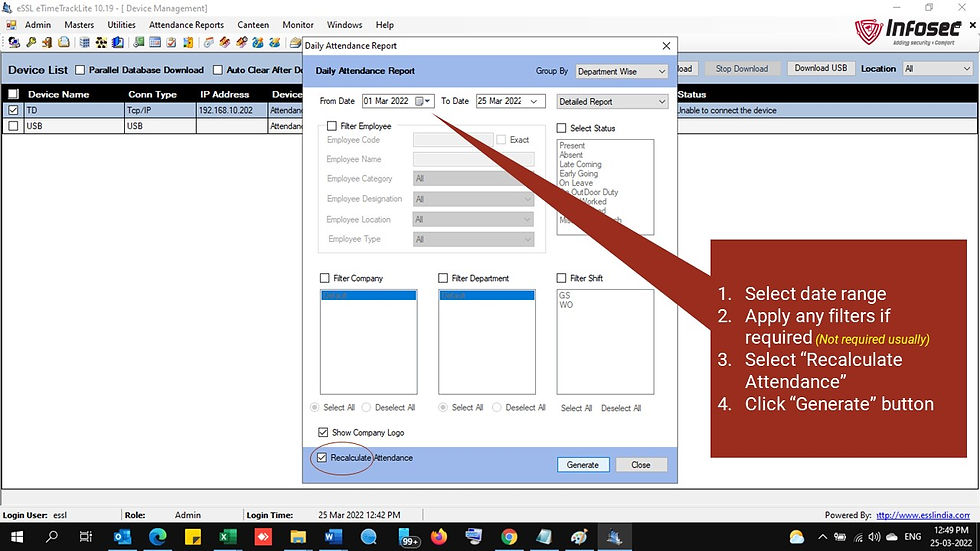The image size is (980, 551).
Task: Enable the Select Status checkbox
Action: (x=561, y=128)
